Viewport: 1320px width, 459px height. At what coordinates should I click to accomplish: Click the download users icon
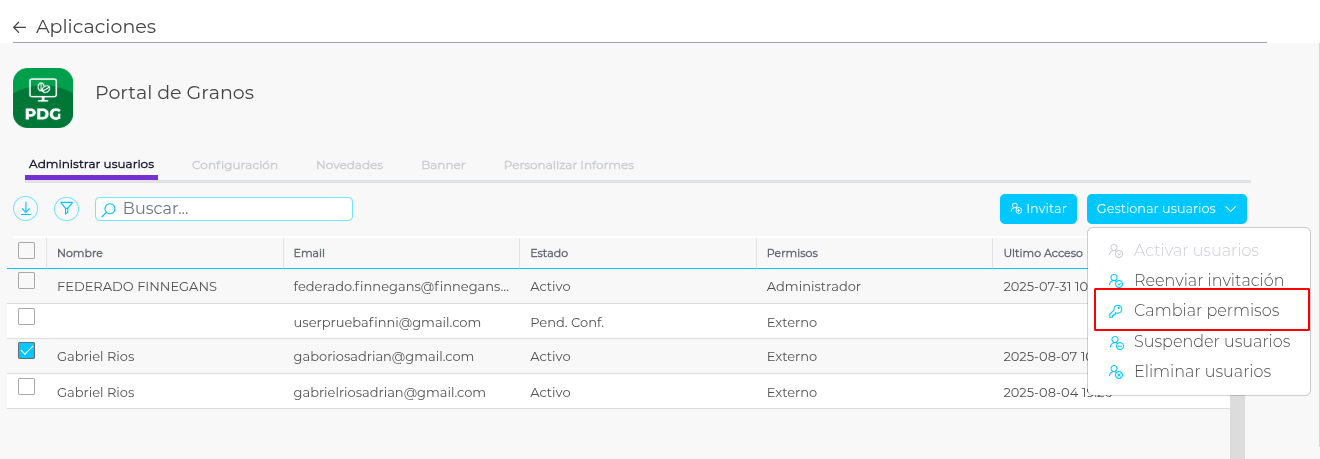[25, 208]
